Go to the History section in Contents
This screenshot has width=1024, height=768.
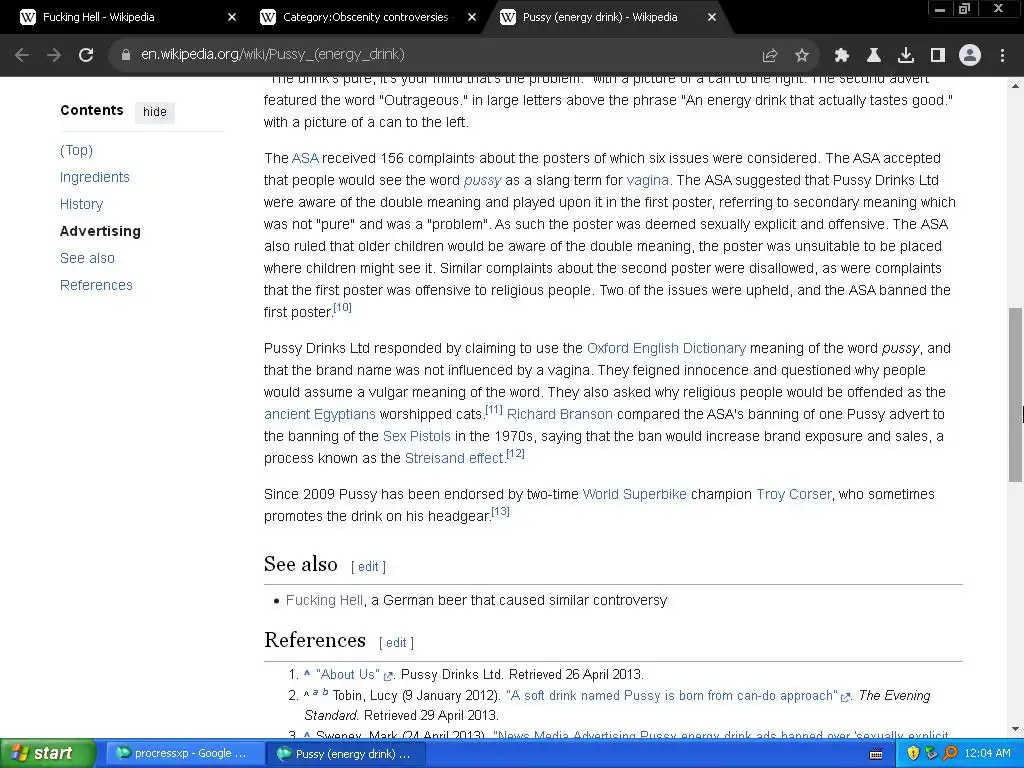pos(82,204)
